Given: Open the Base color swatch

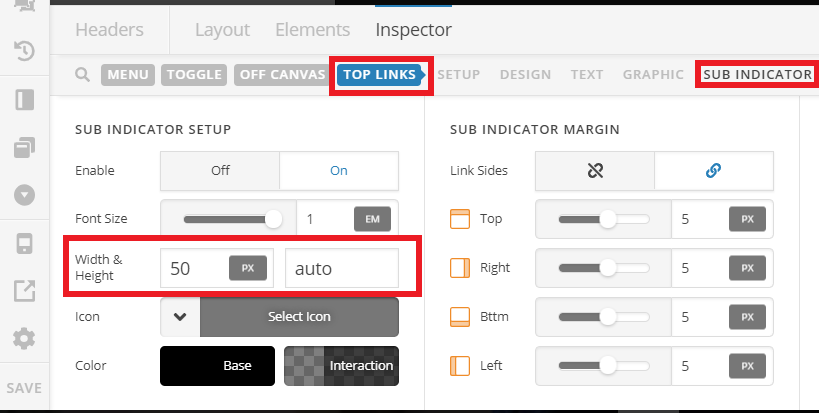Looking at the screenshot, I should 217,366.
